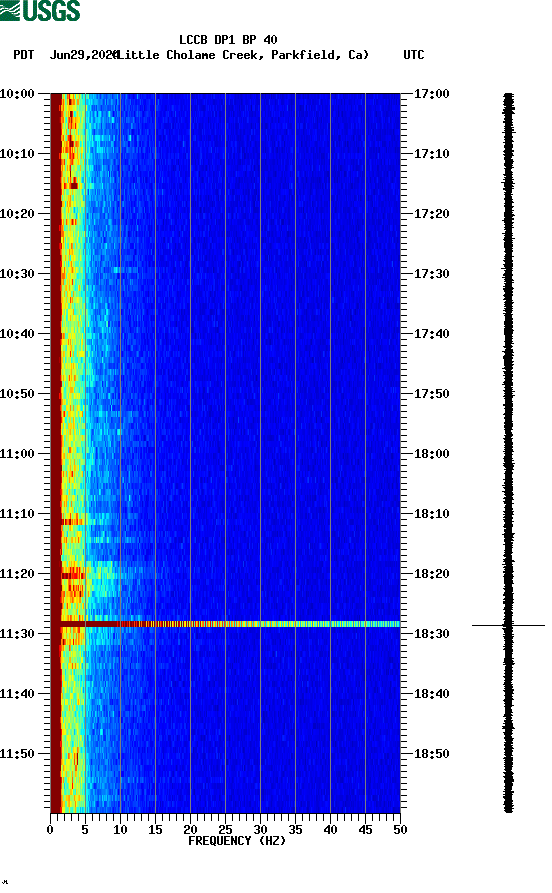
Task: Click the 'FREQUENCY (HZ)' axis title
Action: coord(237,841)
